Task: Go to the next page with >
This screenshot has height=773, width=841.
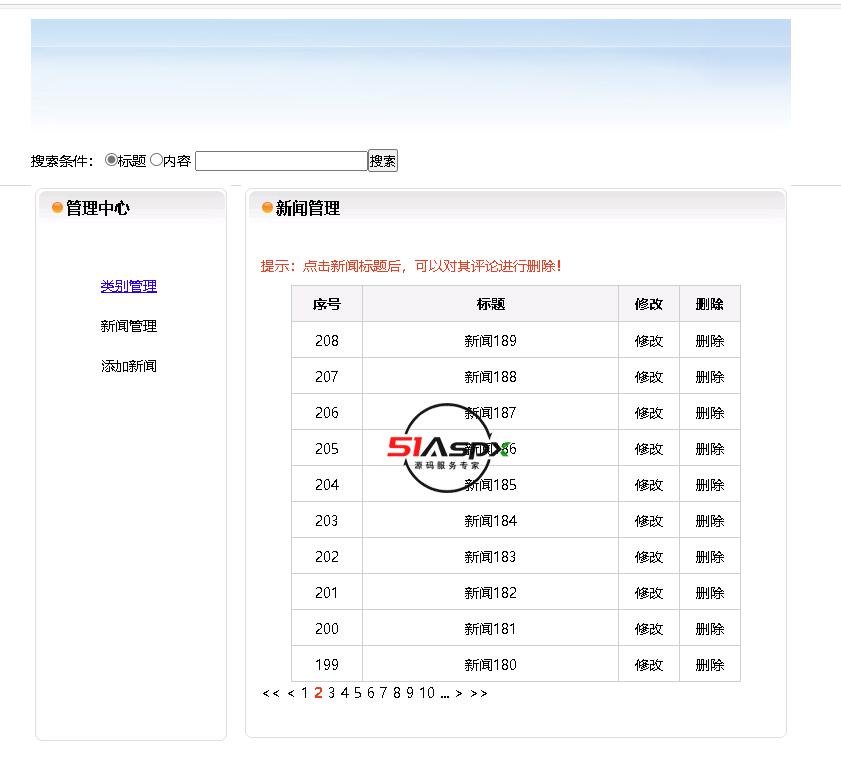Action: [x=459, y=693]
